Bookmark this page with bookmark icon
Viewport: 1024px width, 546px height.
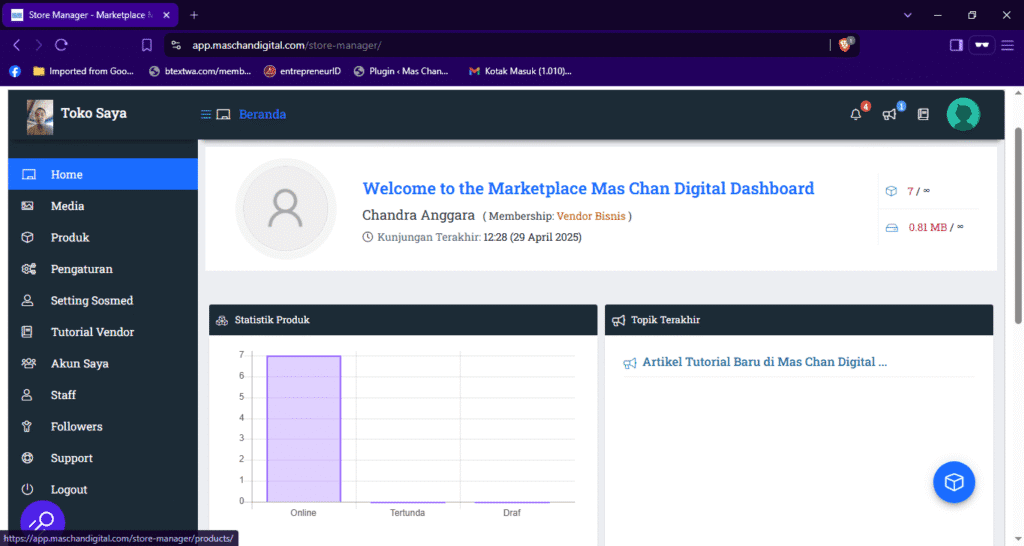[146, 45]
